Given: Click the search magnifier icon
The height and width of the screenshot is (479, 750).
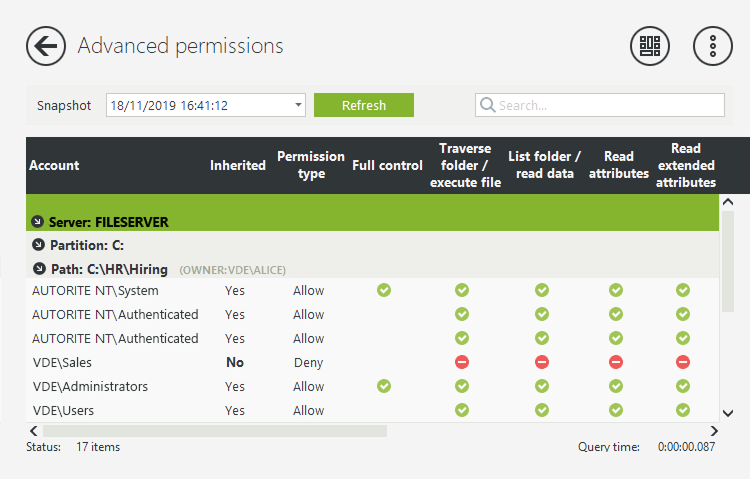Looking at the screenshot, I should click(488, 105).
